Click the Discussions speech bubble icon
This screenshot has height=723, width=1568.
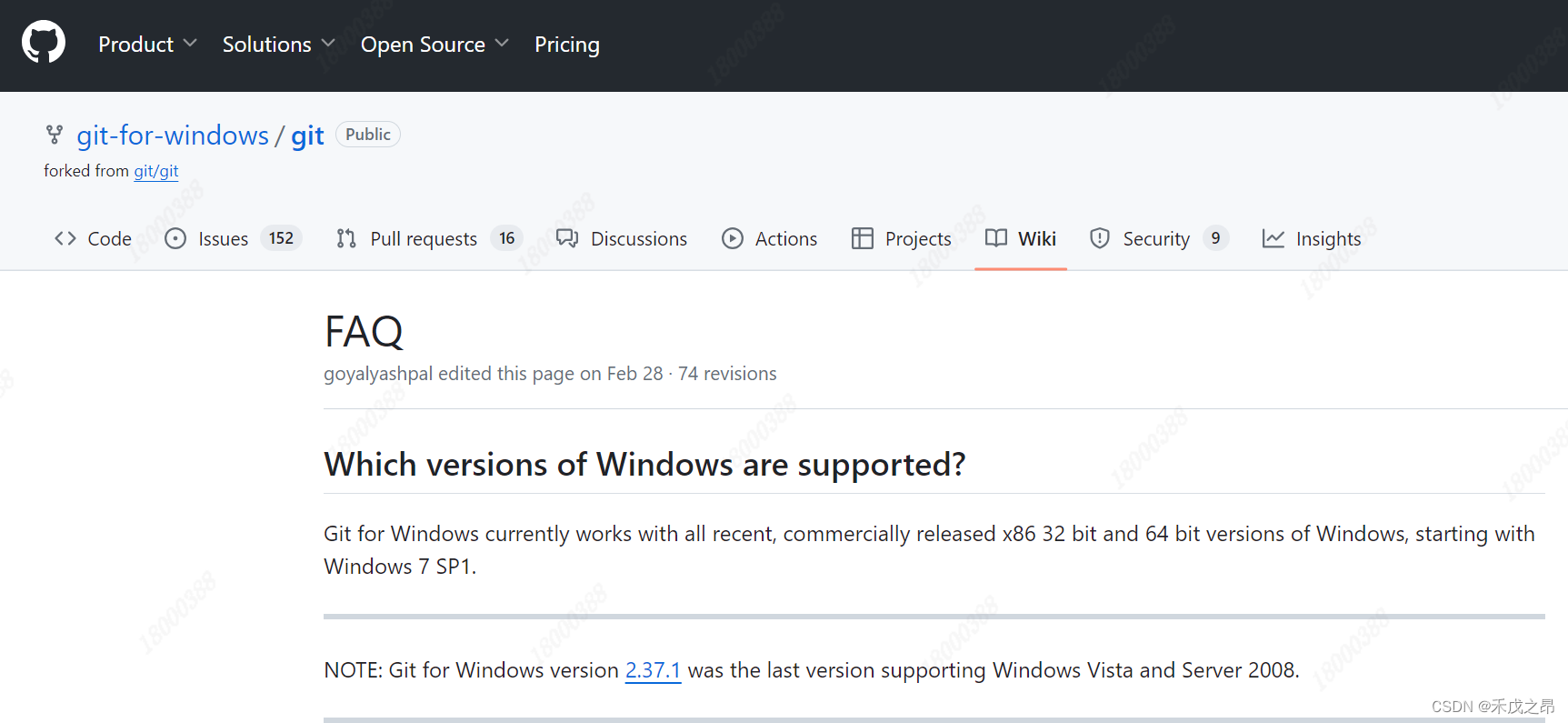point(567,238)
